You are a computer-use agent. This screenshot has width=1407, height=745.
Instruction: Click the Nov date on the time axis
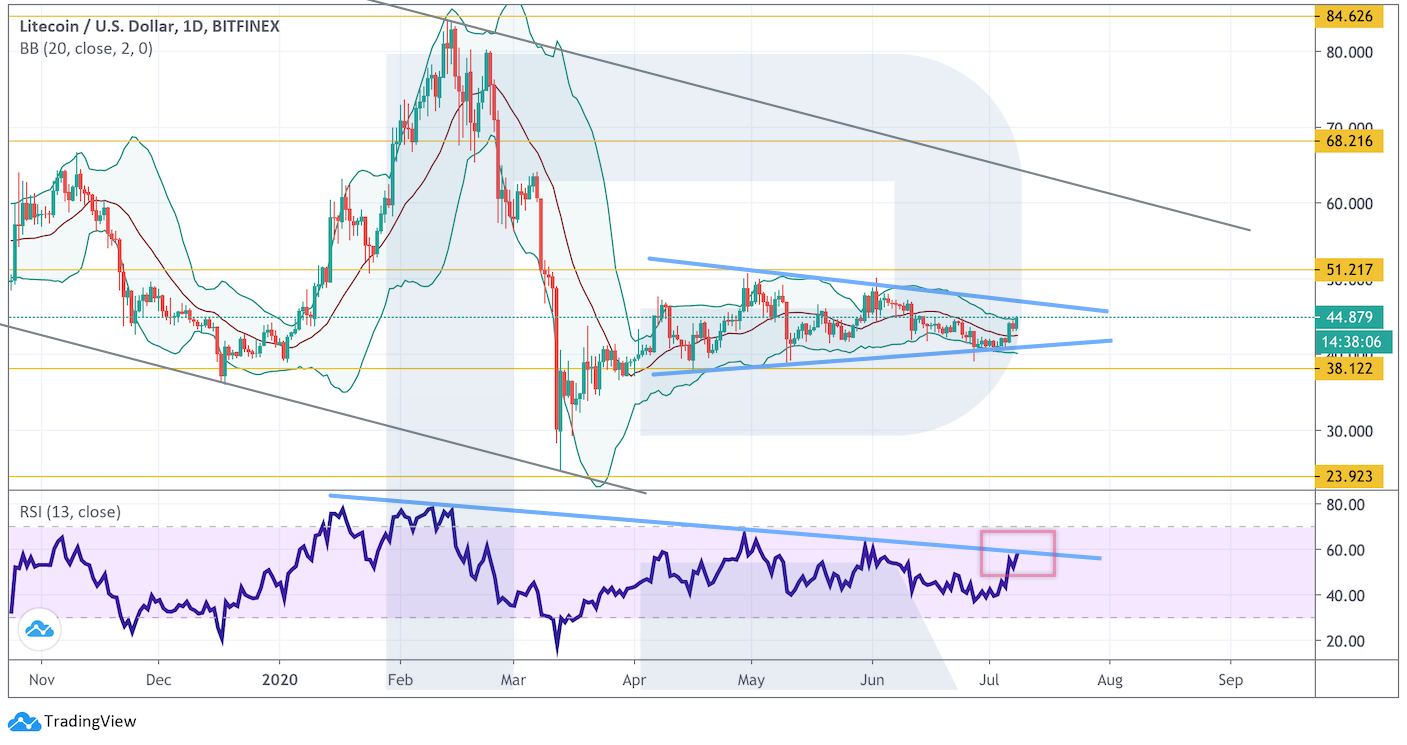pos(42,680)
